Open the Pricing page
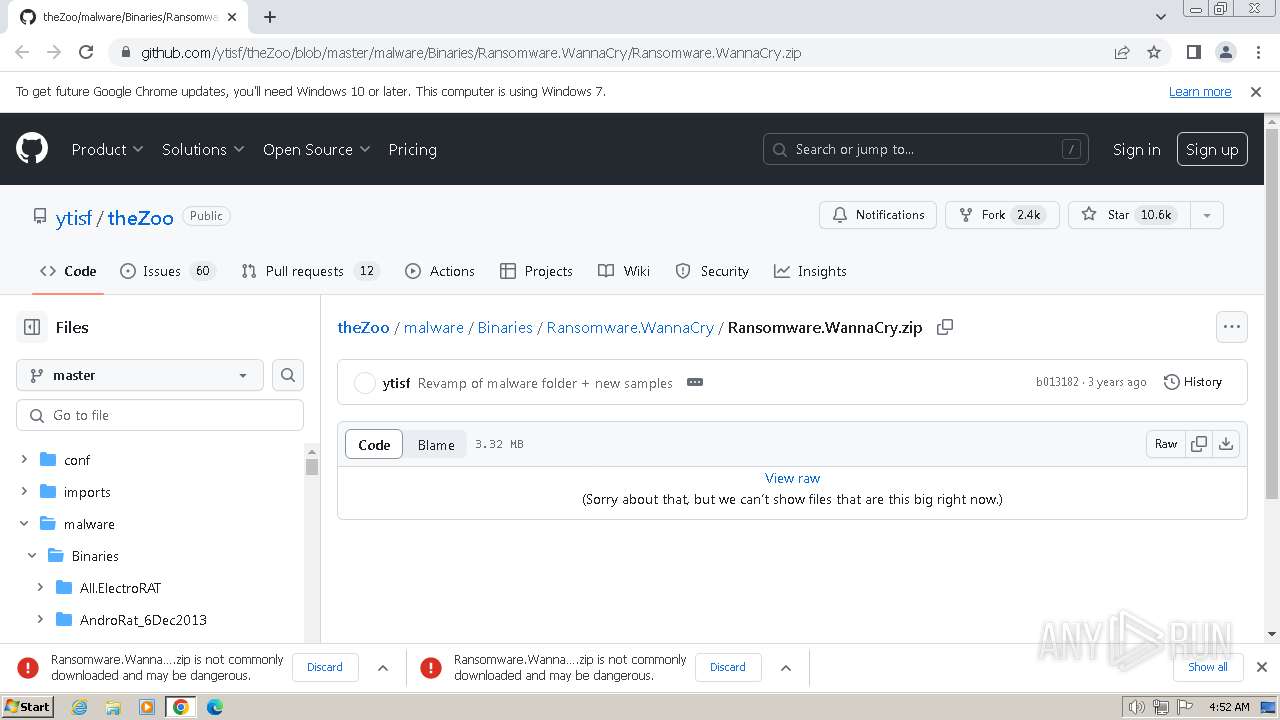This screenshot has width=1280, height=720. click(412, 149)
